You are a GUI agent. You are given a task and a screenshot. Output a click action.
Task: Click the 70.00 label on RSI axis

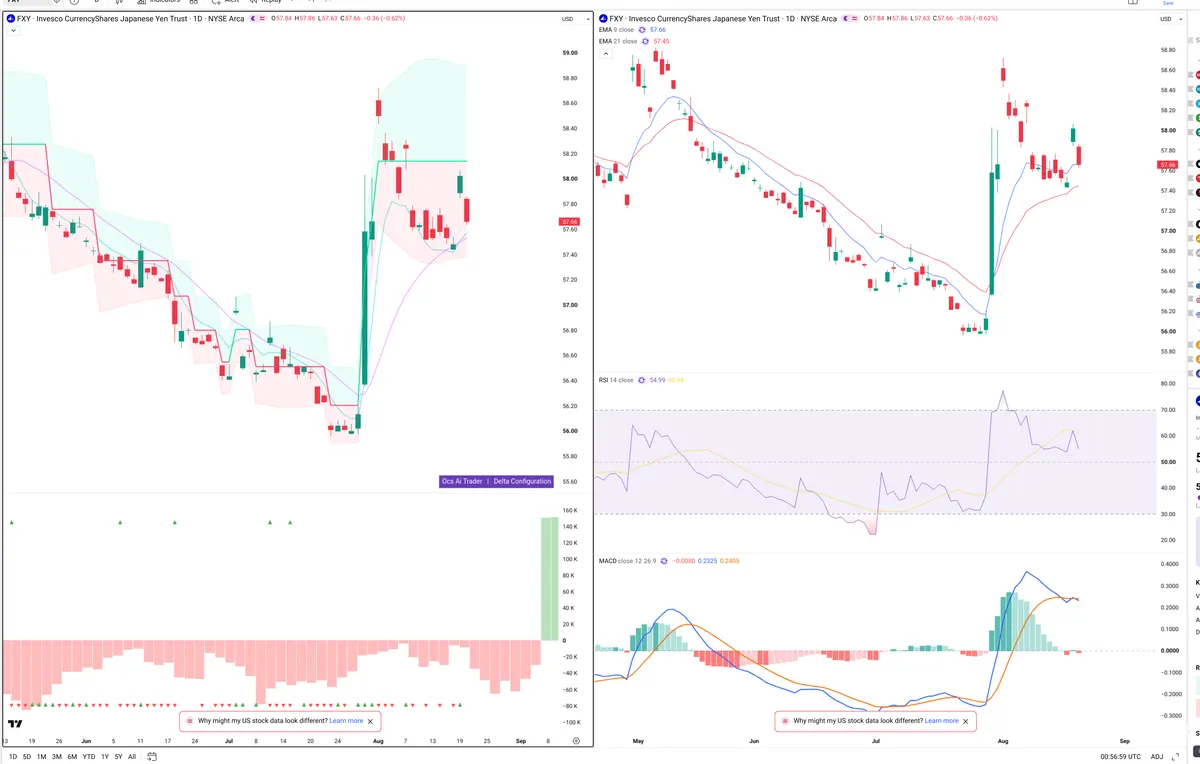(1166, 410)
